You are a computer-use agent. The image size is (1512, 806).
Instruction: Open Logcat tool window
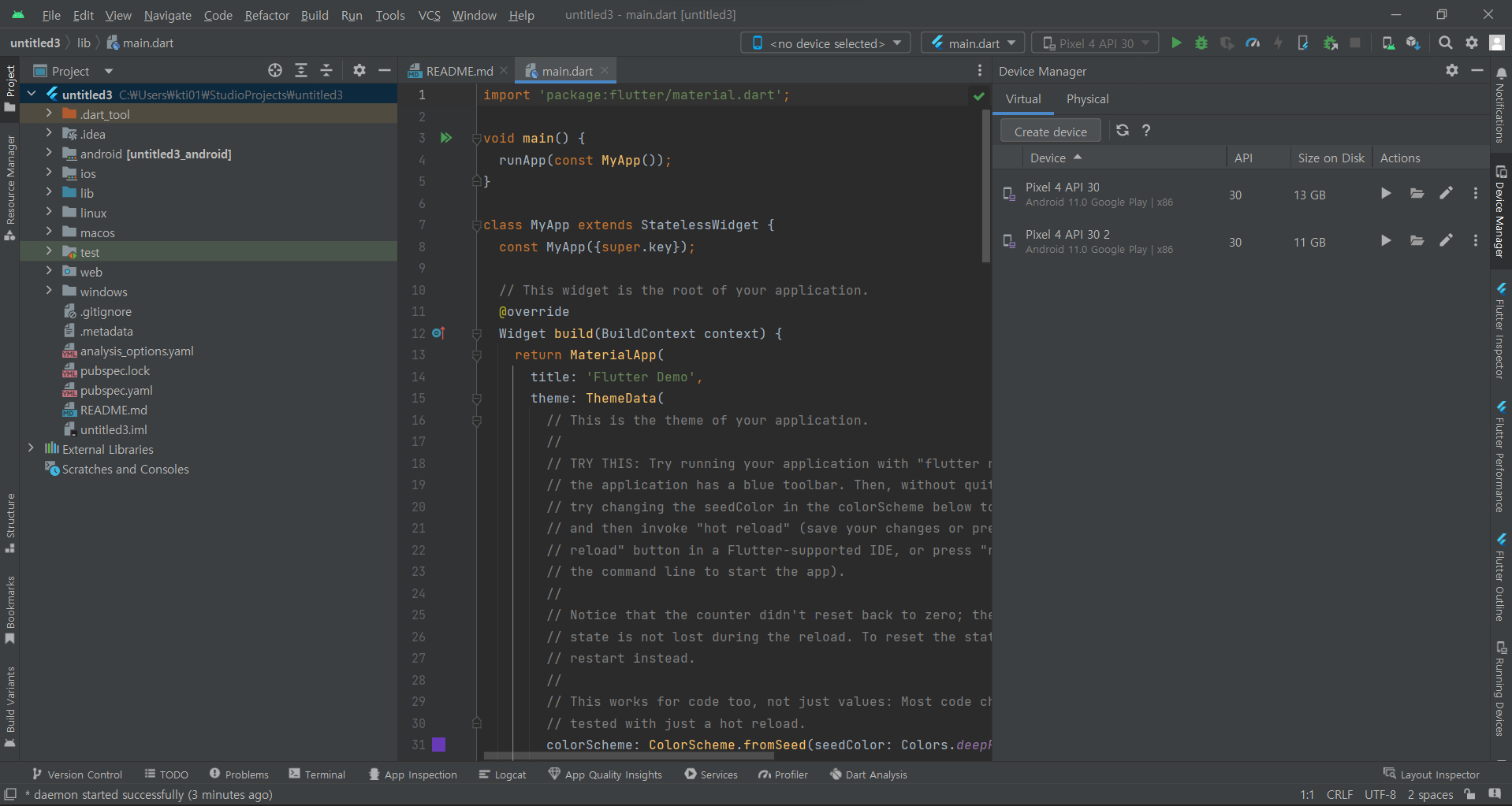point(502,774)
